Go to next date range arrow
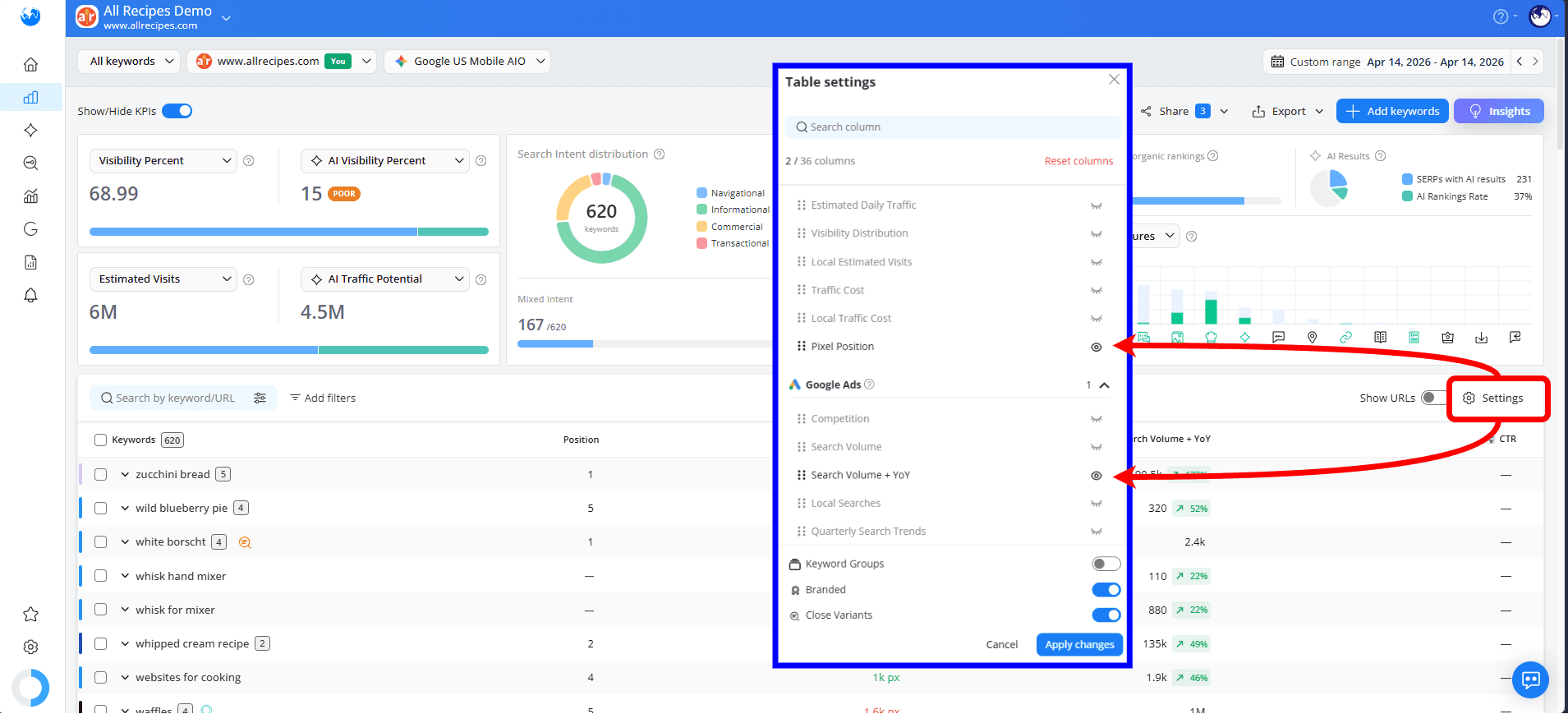The height and width of the screenshot is (714, 1568). 1534,62
